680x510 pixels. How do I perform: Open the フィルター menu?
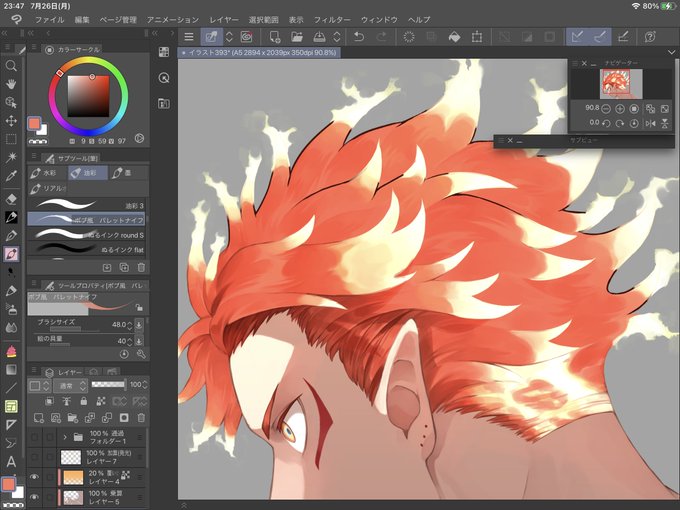(332, 20)
